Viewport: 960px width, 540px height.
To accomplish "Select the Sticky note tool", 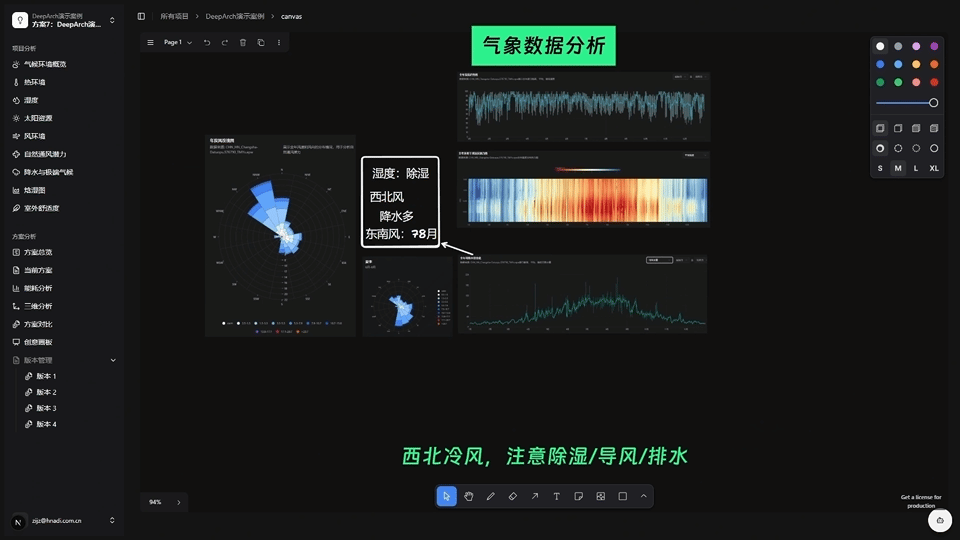I will point(579,496).
